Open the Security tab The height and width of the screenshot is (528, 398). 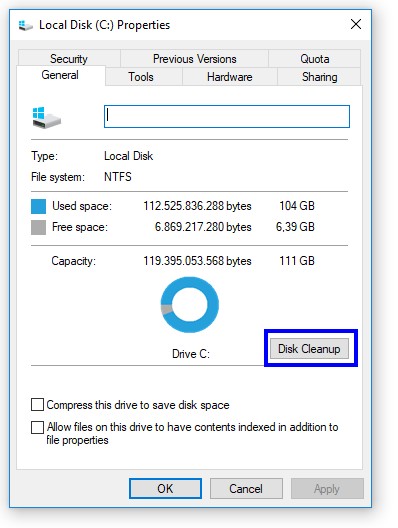pyautogui.click(x=69, y=59)
